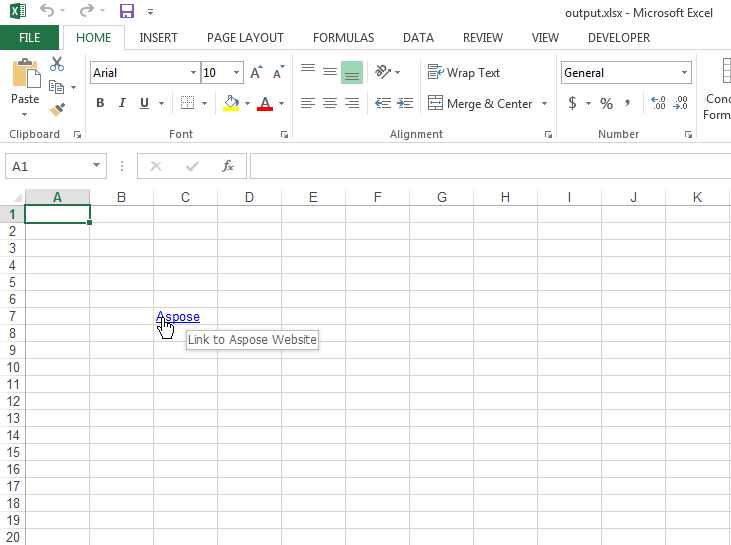This screenshot has height=545, width=731.
Task: Switch to REVIEW tab
Action: tap(483, 38)
